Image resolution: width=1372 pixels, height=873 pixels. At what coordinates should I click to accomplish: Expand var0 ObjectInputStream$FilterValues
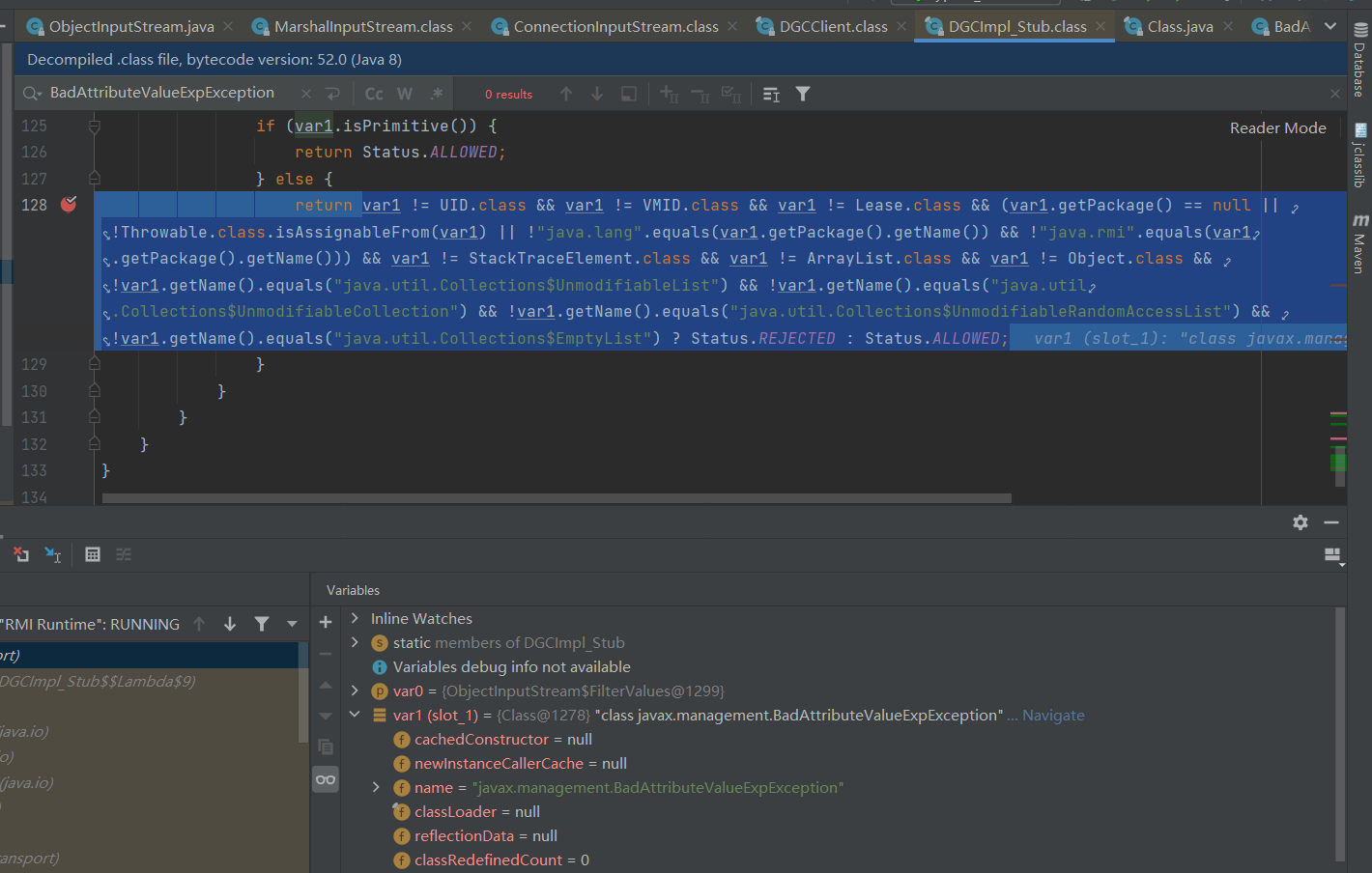pyautogui.click(x=355, y=690)
